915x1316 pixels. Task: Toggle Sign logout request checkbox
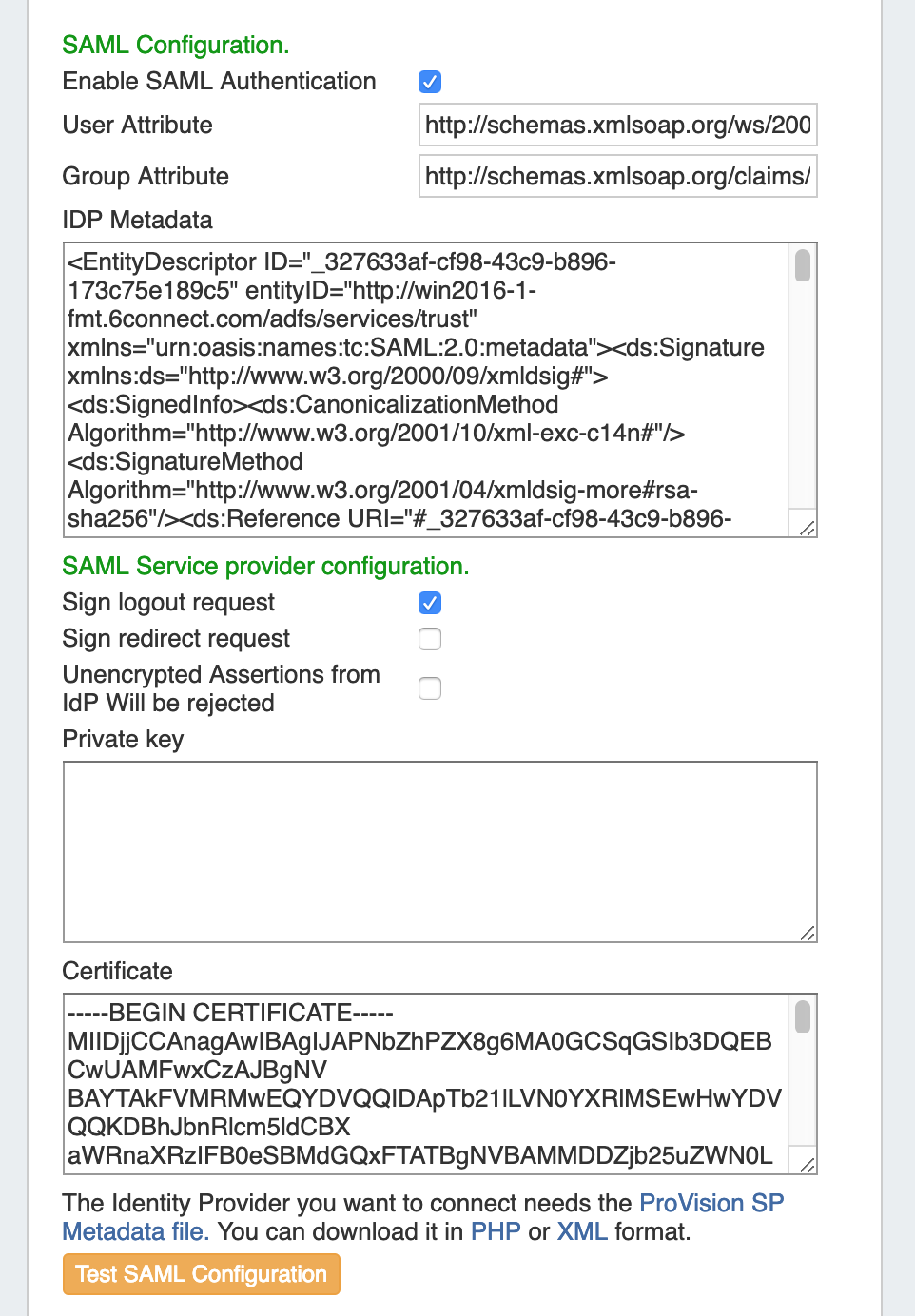(x=430, y=603)
